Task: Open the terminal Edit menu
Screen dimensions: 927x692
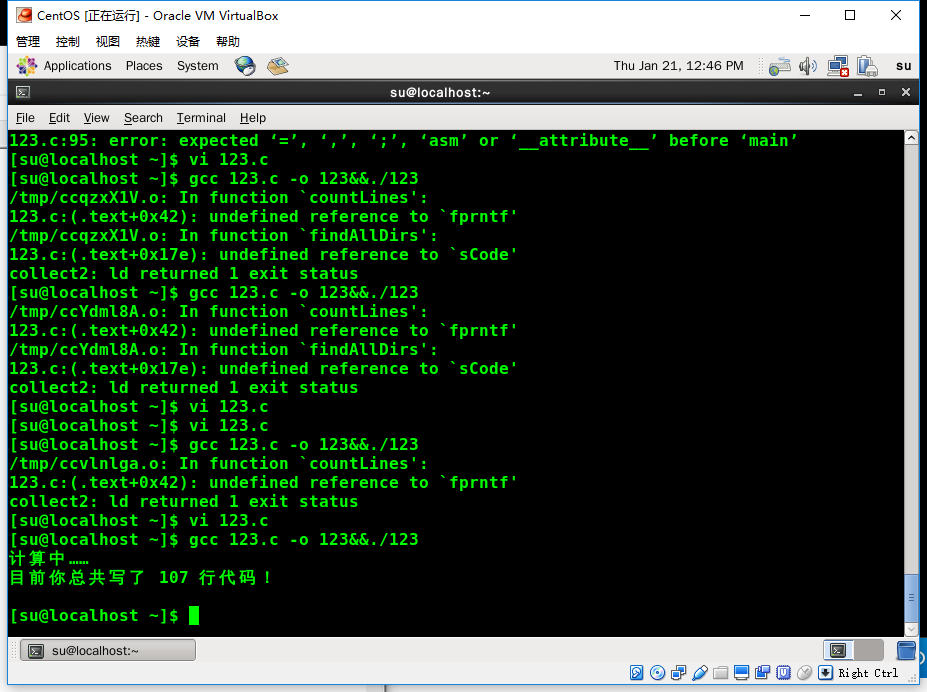Action: [x=59, y=118]
